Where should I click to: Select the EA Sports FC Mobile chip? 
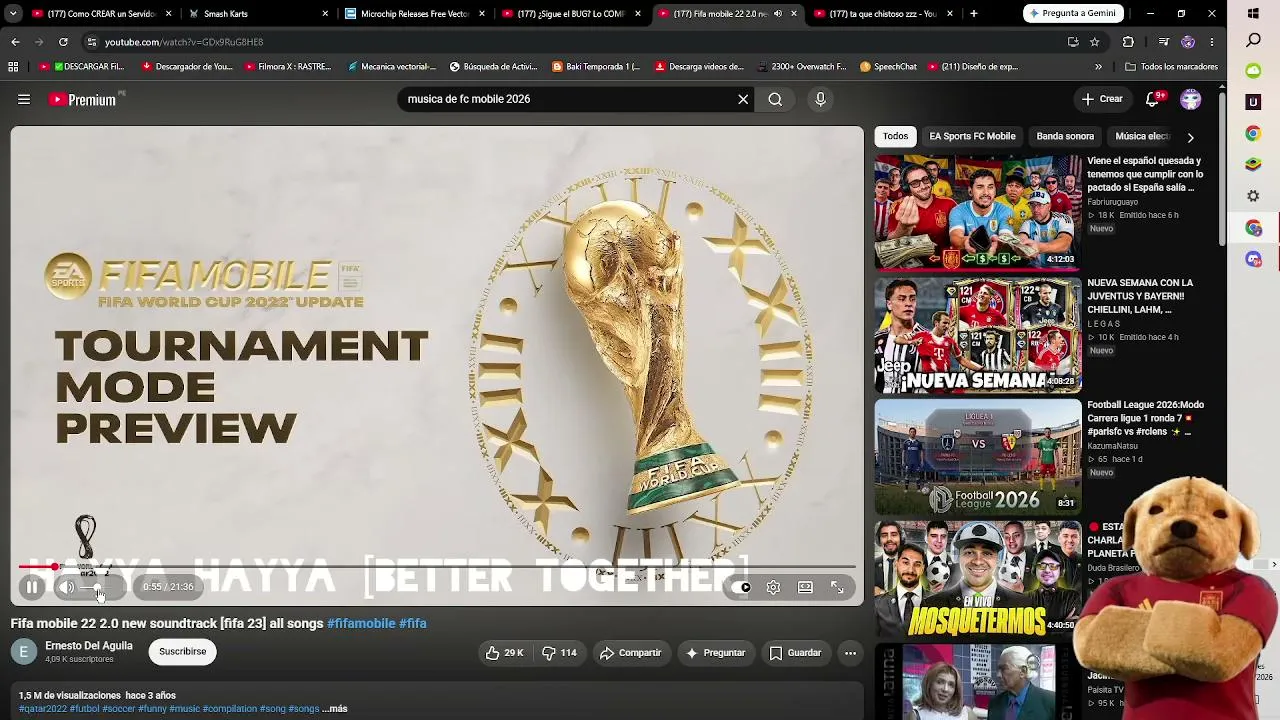click(x=972, y=136)
